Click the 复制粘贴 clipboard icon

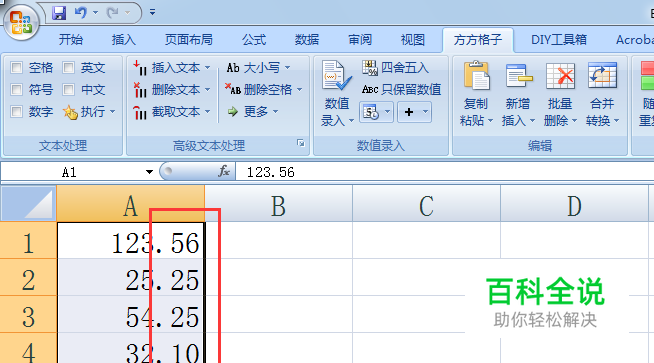(476, 75)
